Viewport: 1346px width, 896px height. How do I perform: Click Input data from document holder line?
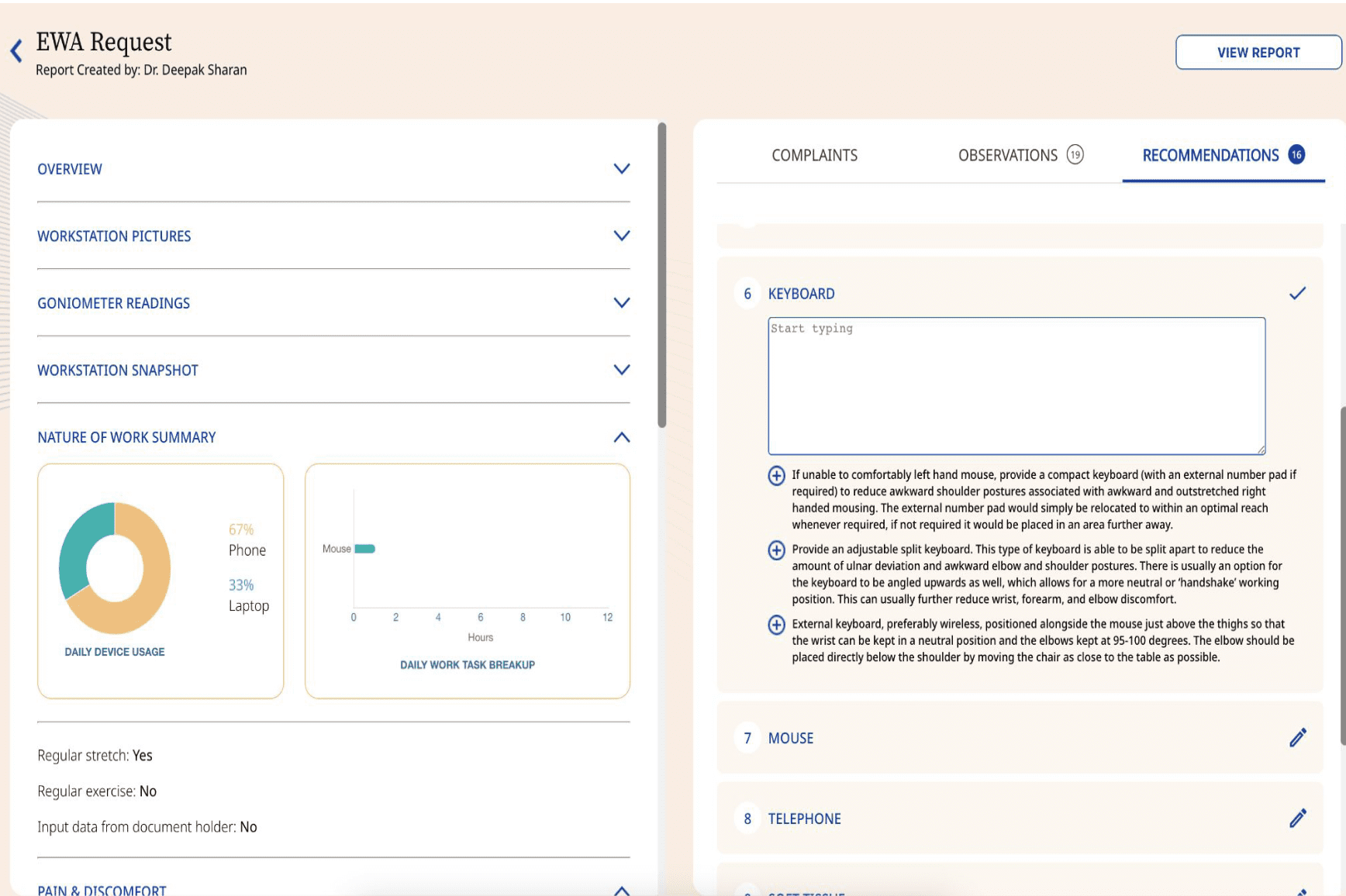coord(147,827)
